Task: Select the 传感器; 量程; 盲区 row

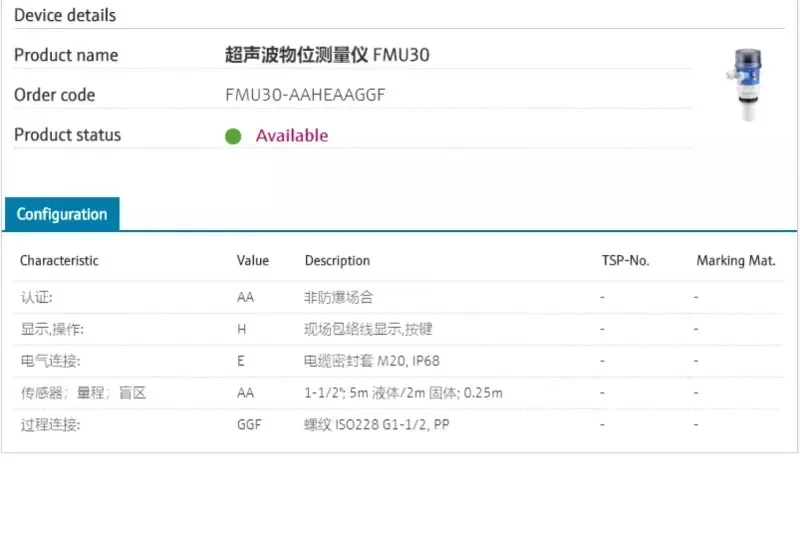Action: 398,393
